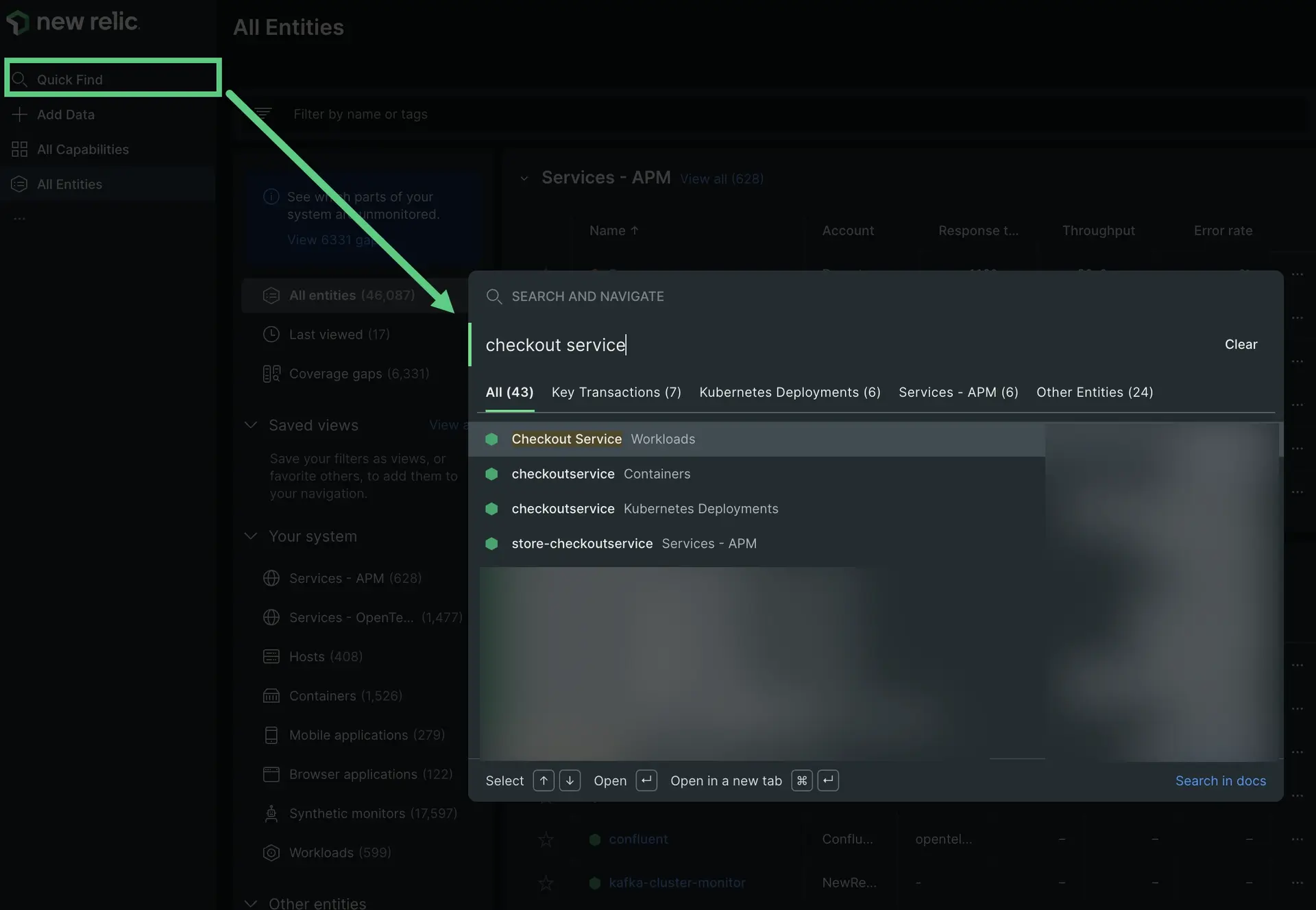
Task: Click the New Relic logo
Action: 72,22
